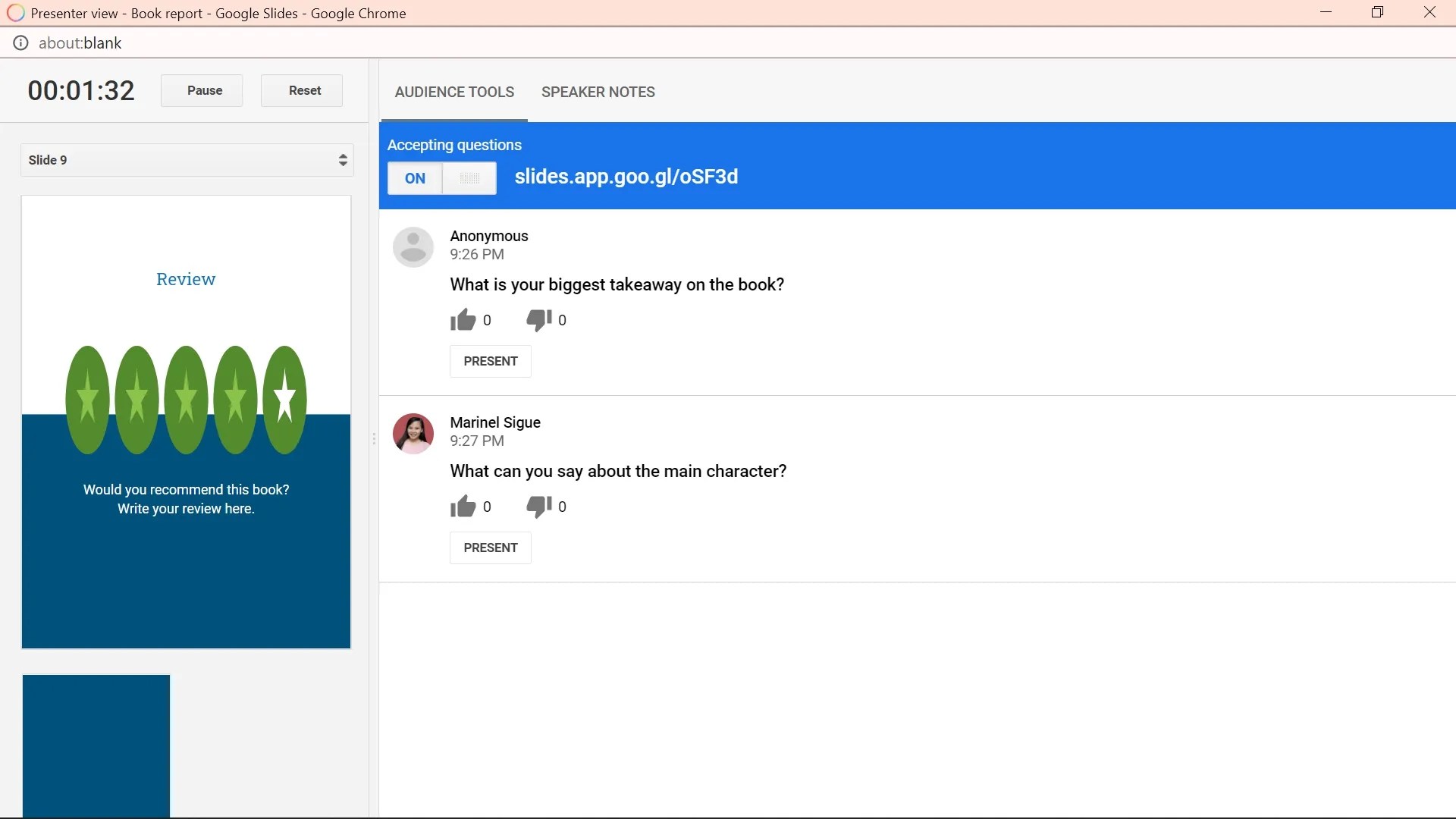1456x819 pixels.
Task: Click the Google Chrome icon in title bar
Action: pos(14,12)
